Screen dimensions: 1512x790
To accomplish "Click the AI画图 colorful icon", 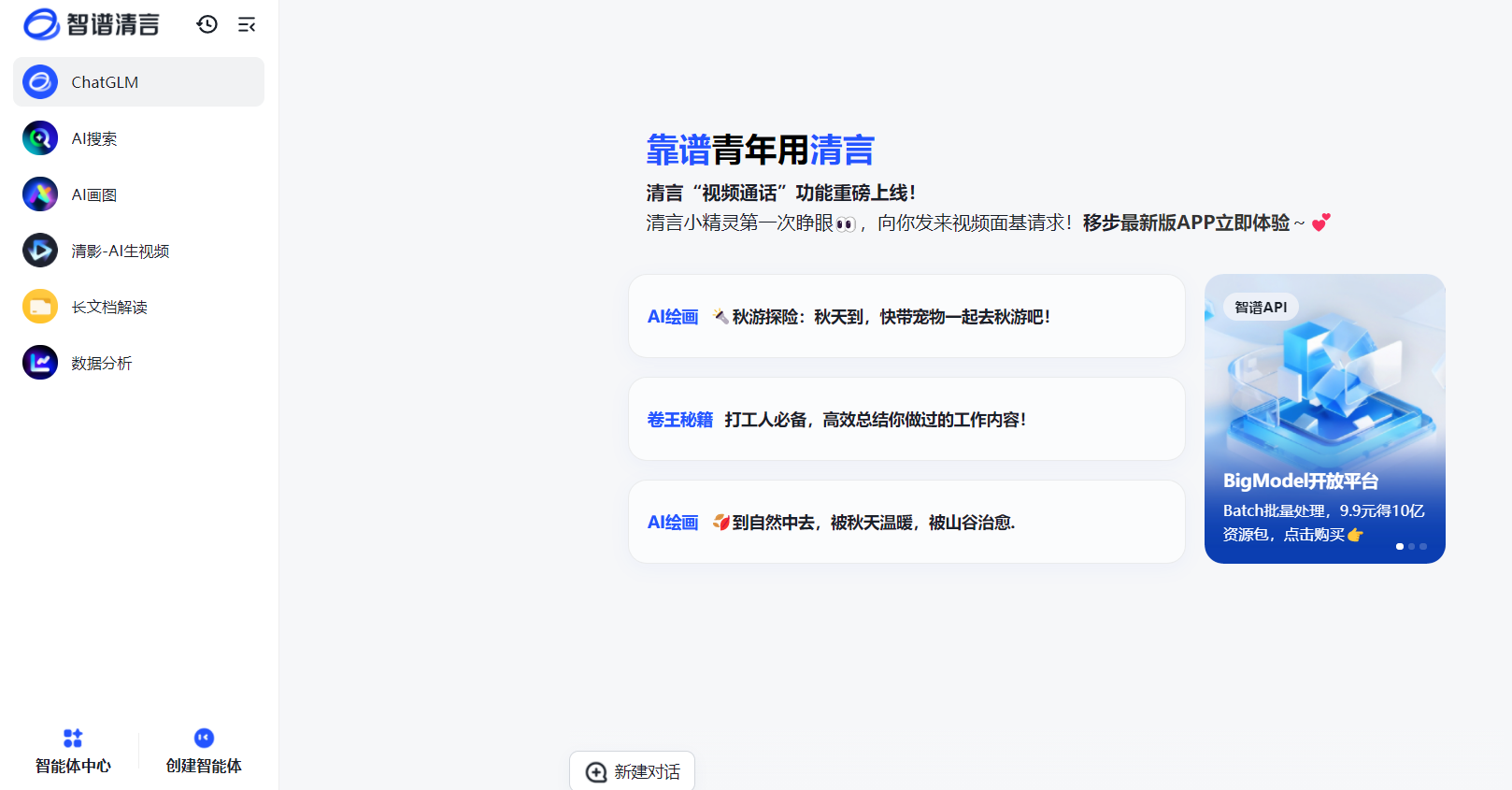I will pyautogui.click(x=40, y=194).
